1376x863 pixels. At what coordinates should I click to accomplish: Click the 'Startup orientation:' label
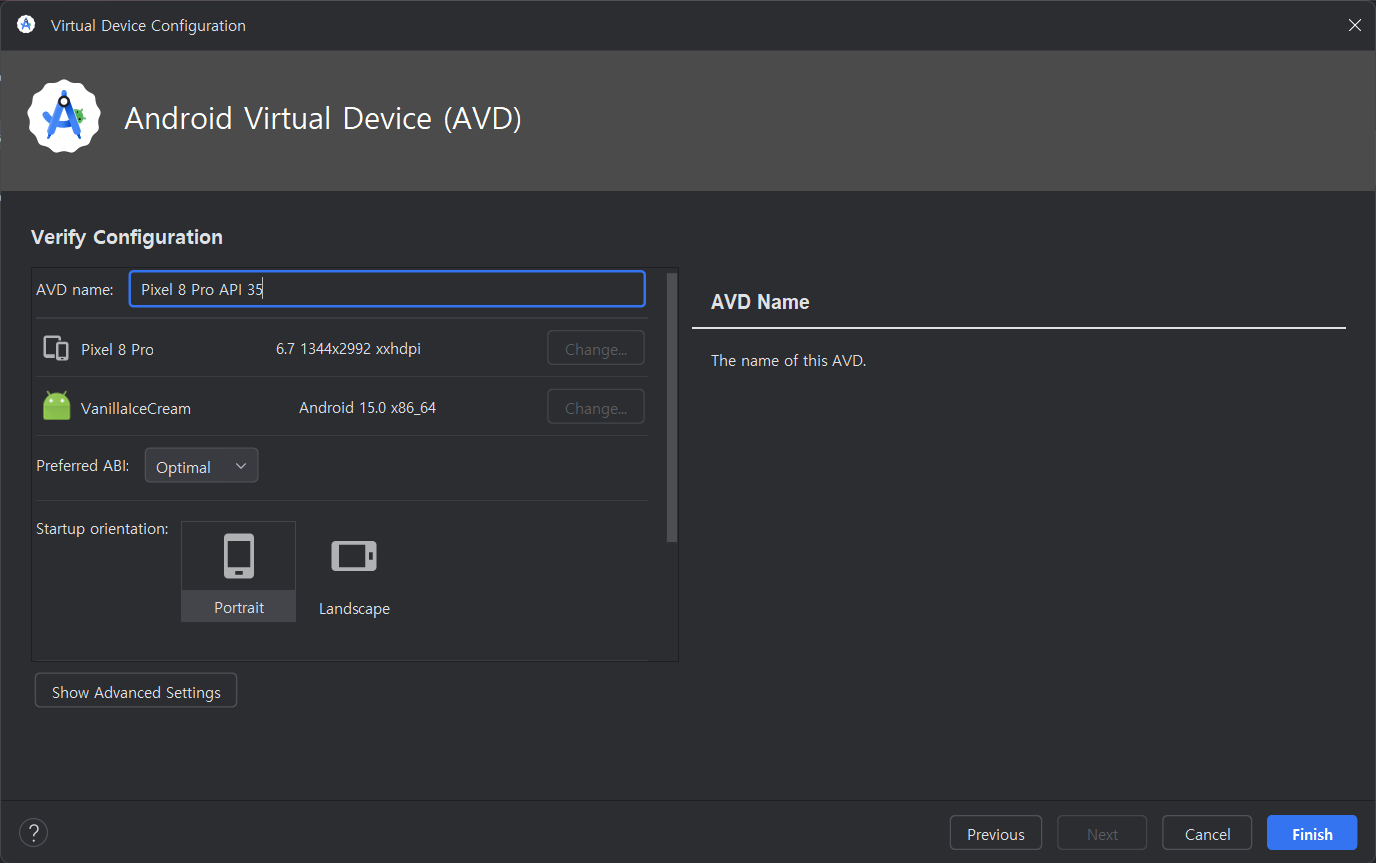pyautogui.click(x=102, y=529)
